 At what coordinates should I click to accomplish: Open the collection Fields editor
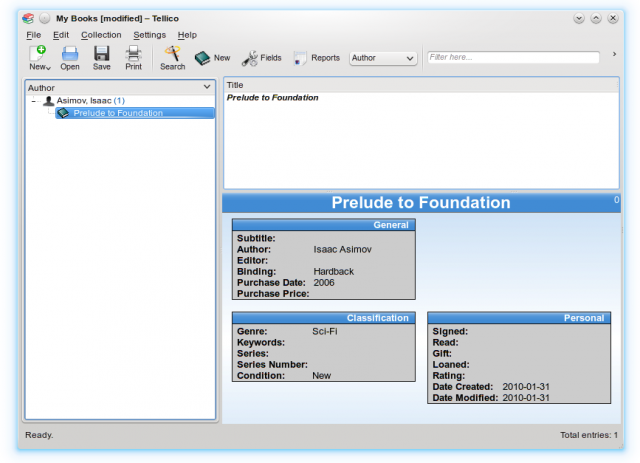point(262,58)
